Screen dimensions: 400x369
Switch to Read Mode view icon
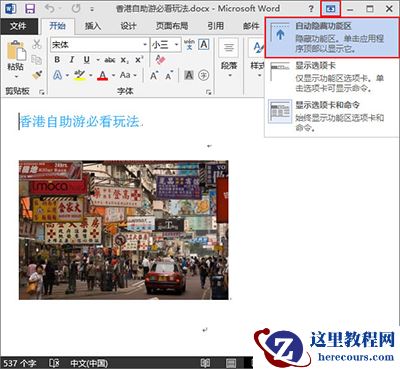[205, 363]
